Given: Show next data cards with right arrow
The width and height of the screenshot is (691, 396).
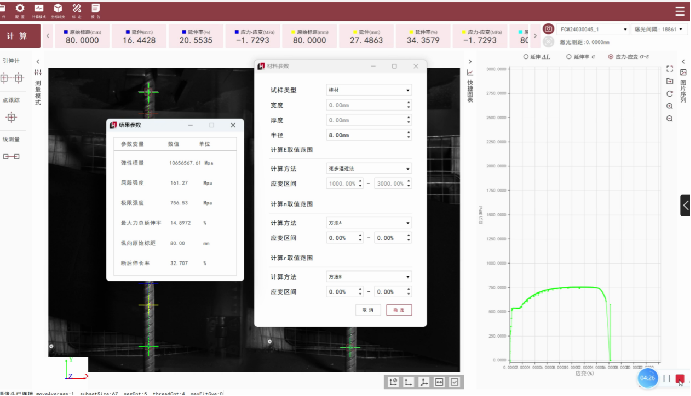Looking at the screenshot, I should pos(535,36).
